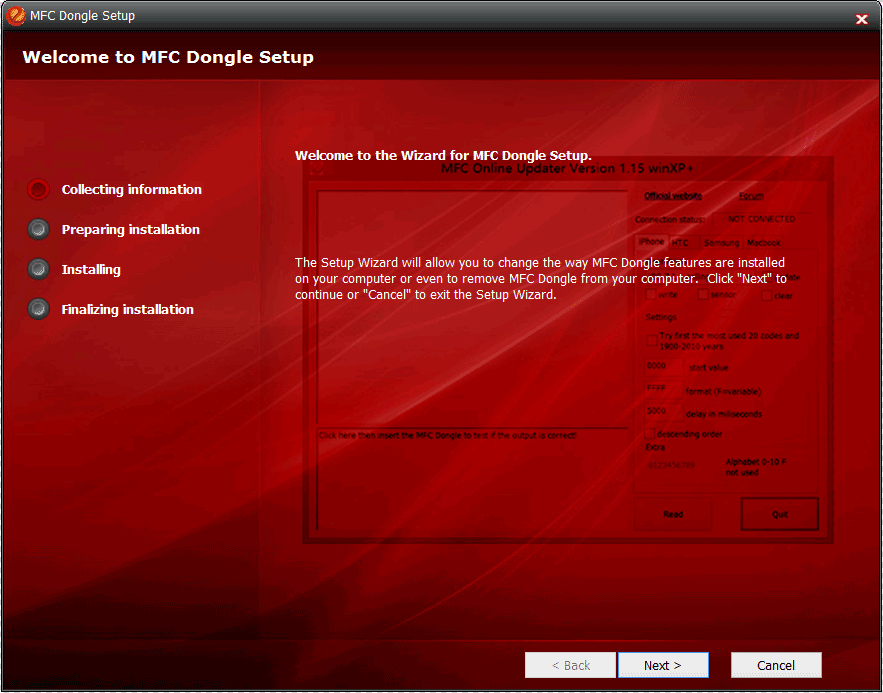The image size is (883, 693).
Task: Close the MFC Dongle Setup window
Action: [x=861, y=19]
